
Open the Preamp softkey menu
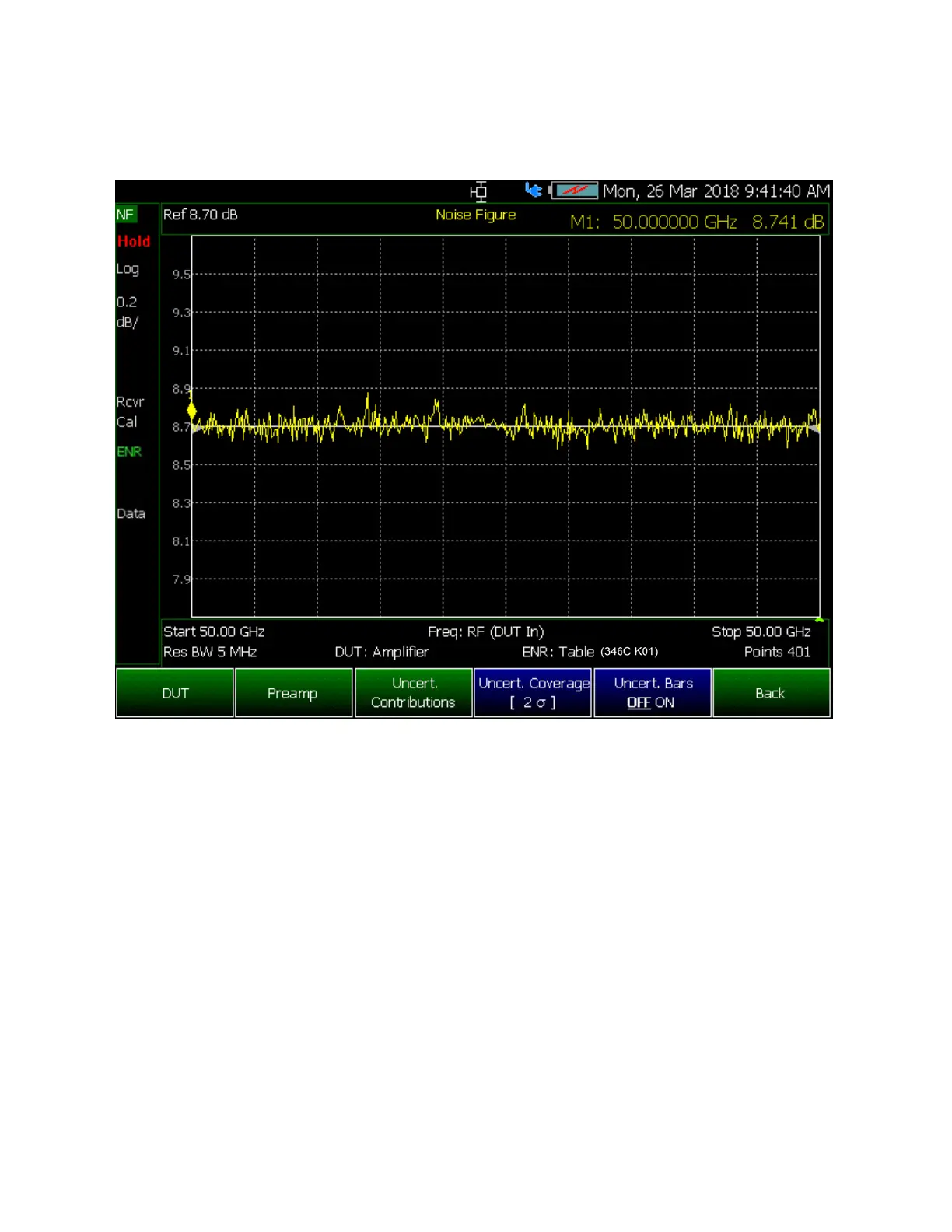tap(293, 693)
